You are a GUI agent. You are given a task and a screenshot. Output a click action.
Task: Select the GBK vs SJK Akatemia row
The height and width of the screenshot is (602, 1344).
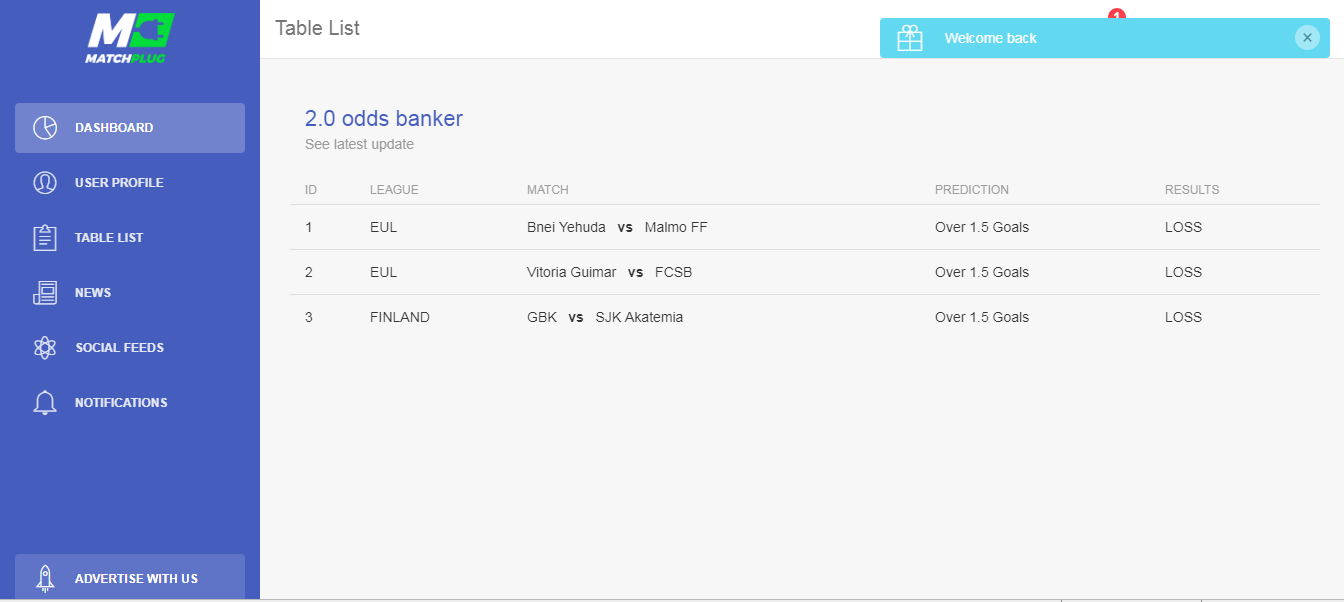pyautogui.click(x=604, y=317)
